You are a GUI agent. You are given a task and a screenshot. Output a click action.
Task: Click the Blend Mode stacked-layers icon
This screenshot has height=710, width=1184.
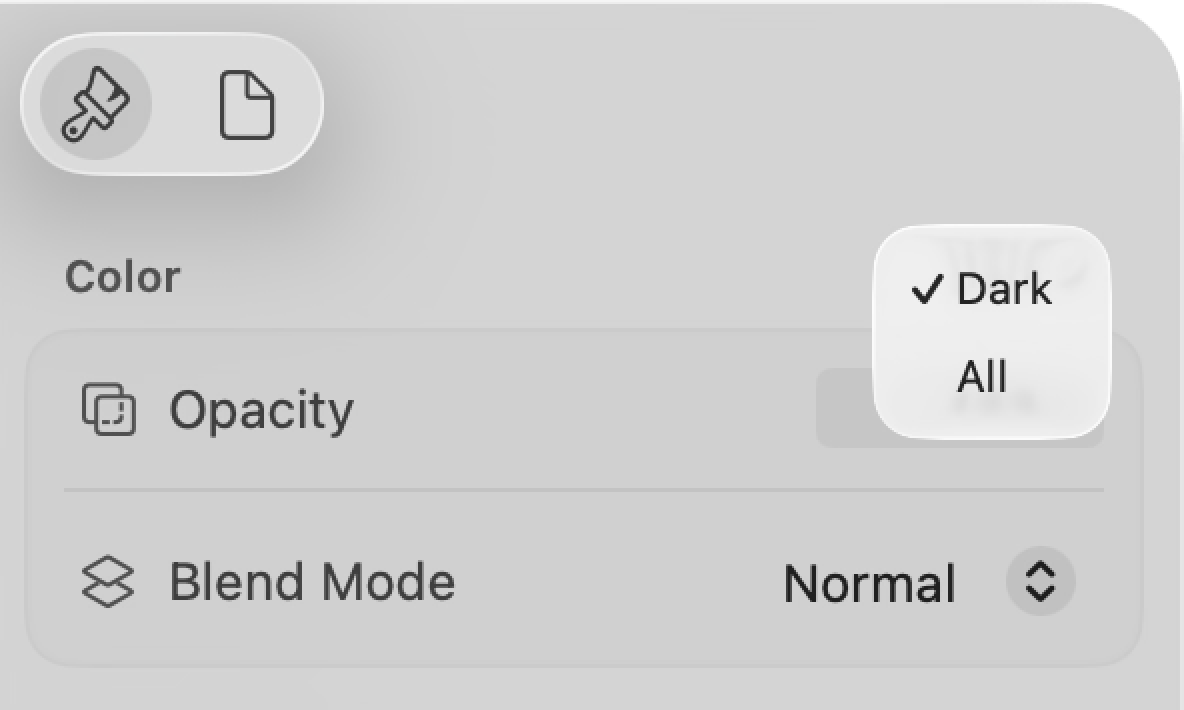click(107, 581)
